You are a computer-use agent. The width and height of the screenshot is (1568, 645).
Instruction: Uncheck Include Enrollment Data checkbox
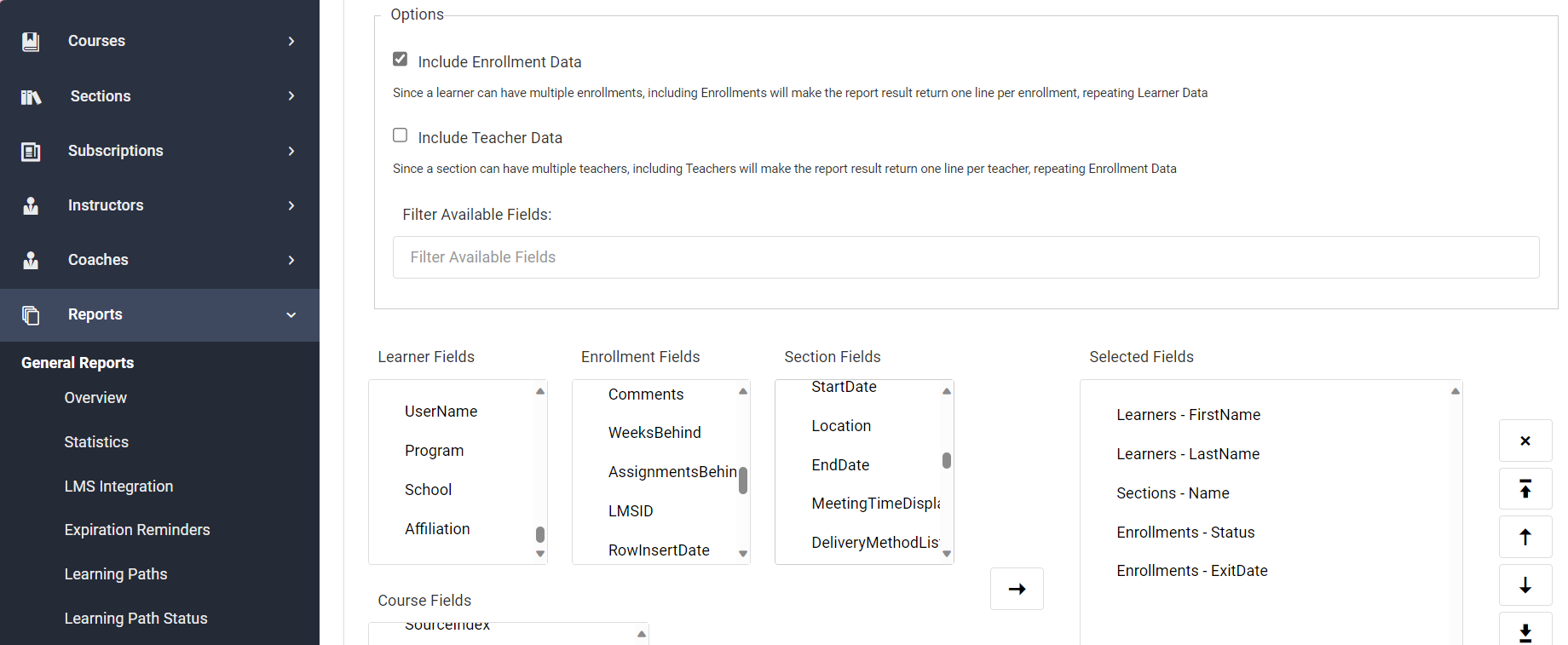click(x=400, y=59)
